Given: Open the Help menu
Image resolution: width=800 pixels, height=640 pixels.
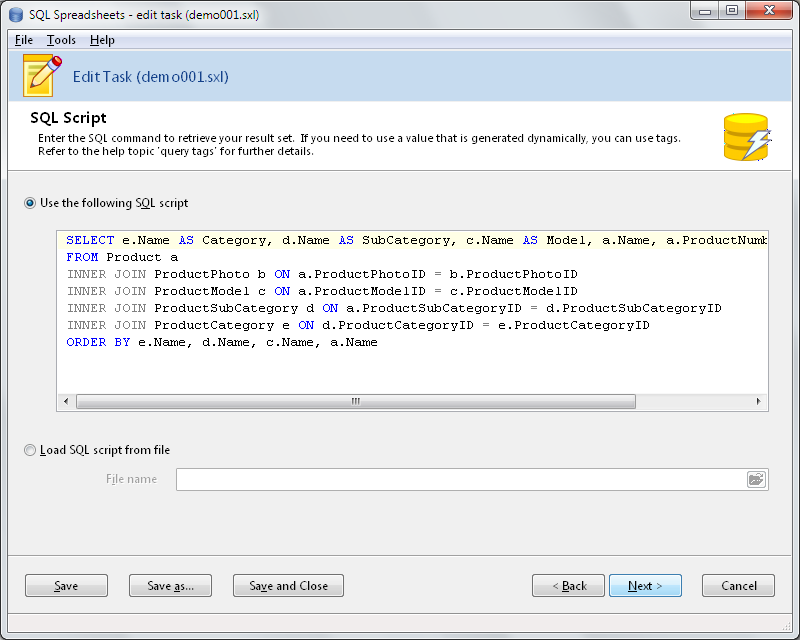Looking at the screenshot, I should coord(102,40).
